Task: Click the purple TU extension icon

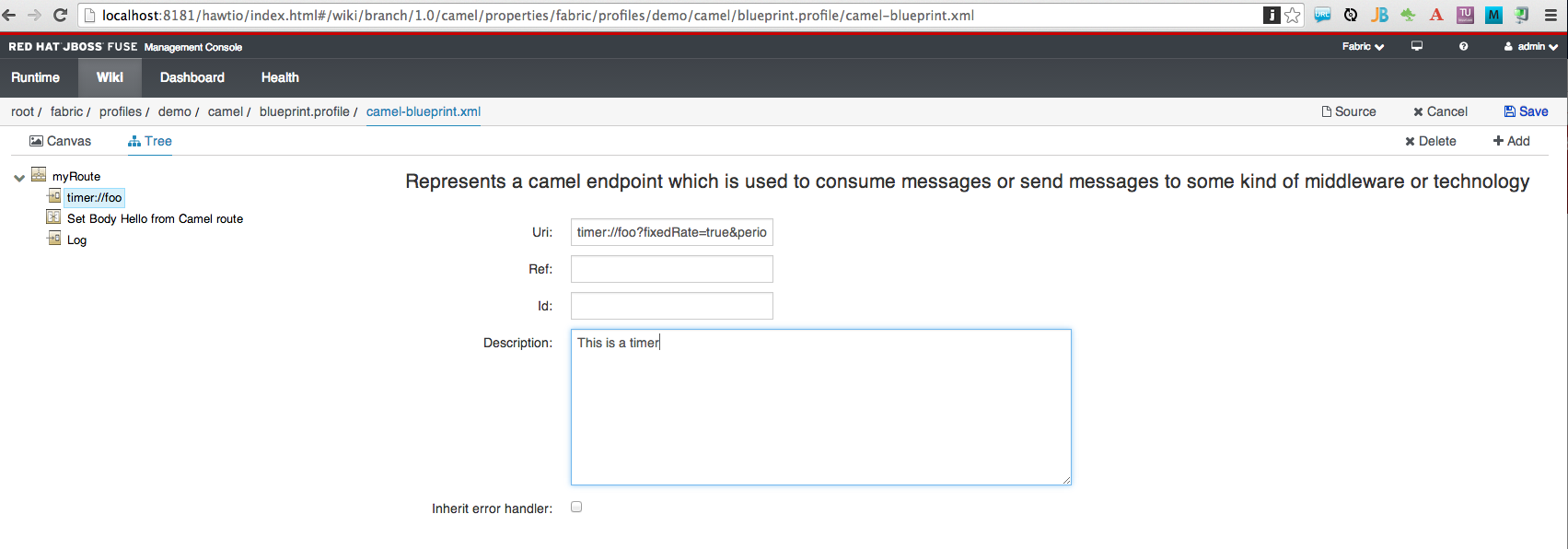Action: [1465, 15]
